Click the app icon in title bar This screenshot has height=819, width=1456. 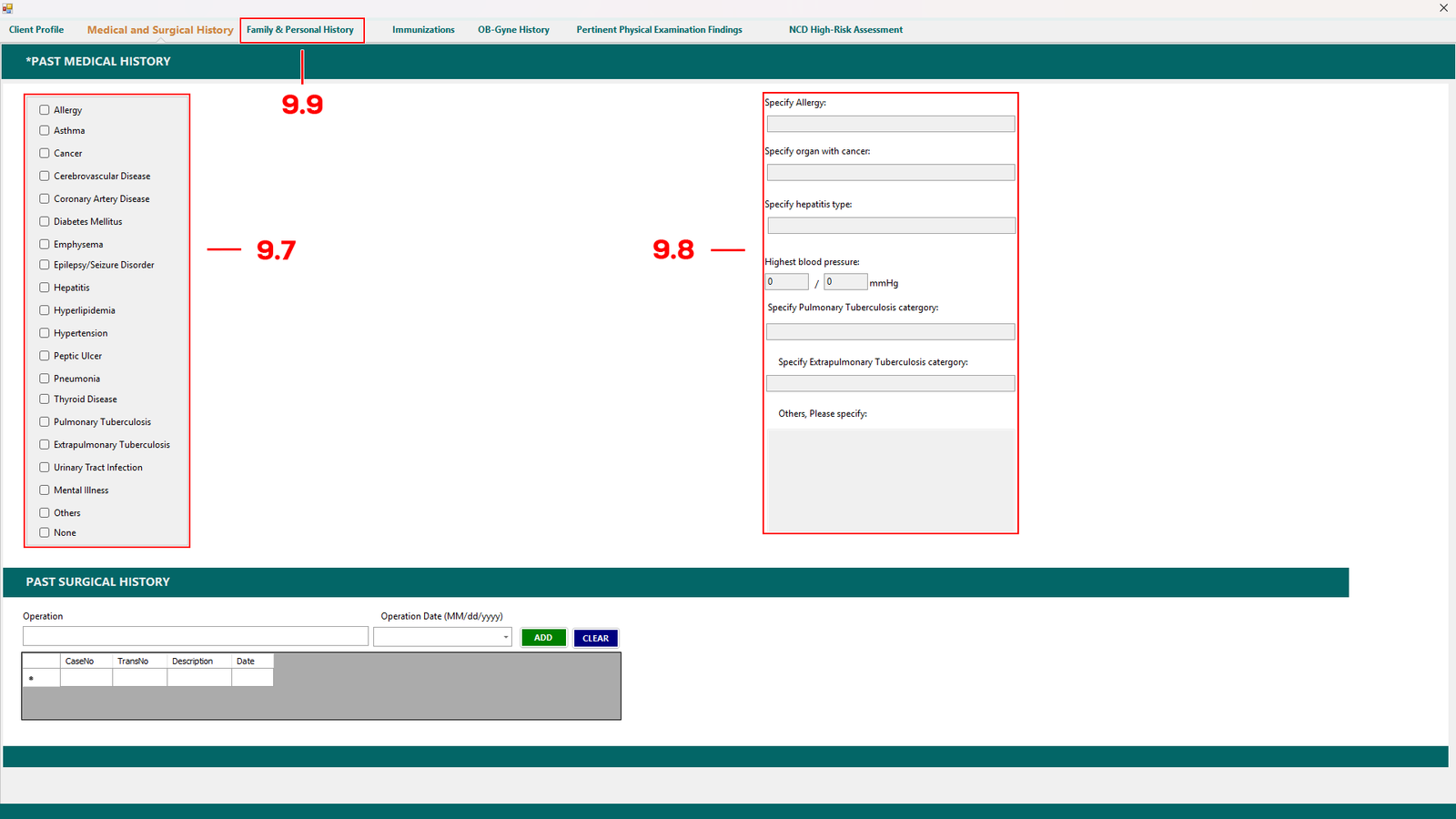coord(7,7)
